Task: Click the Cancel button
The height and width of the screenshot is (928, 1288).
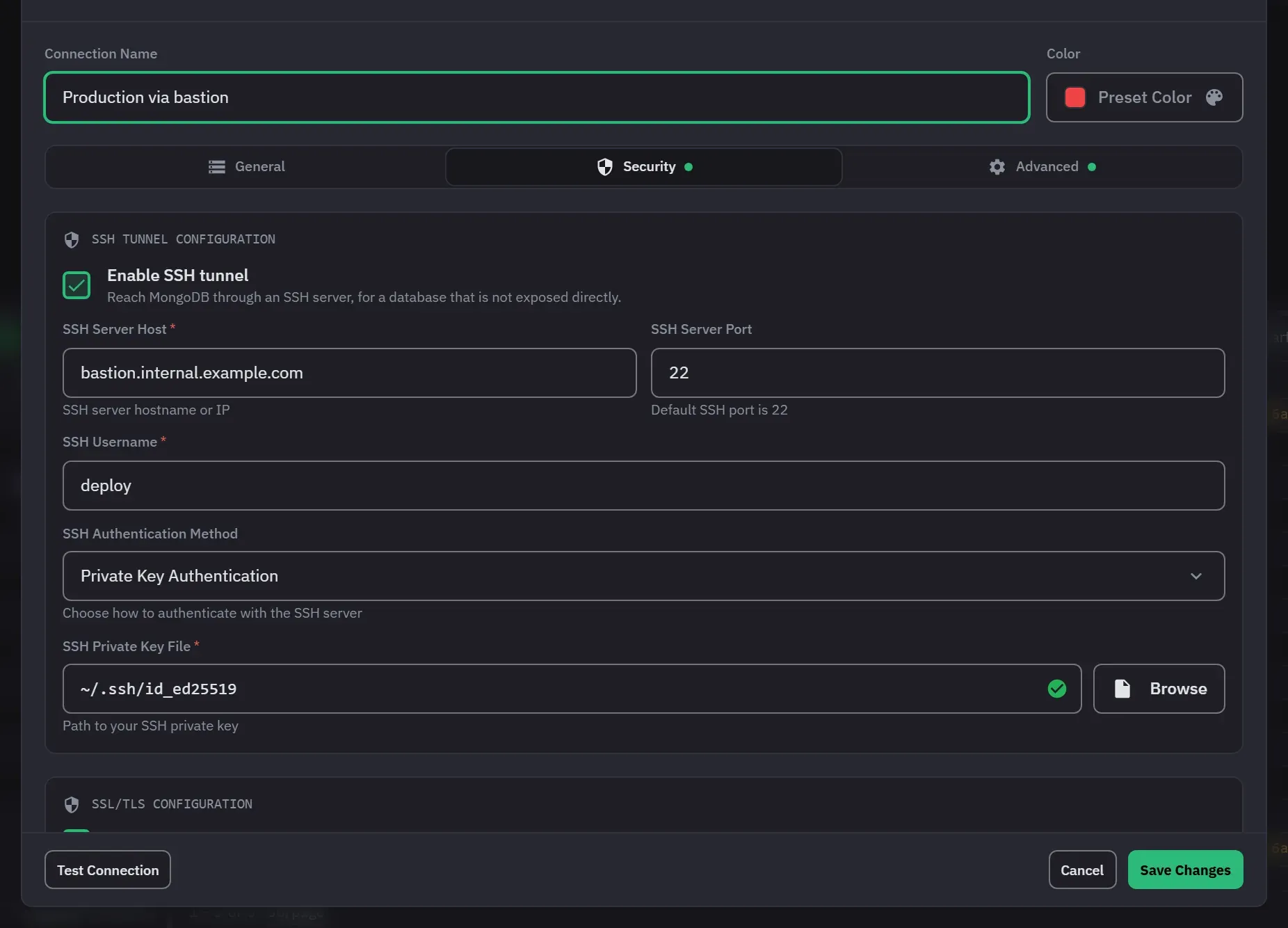Action: (x=1082, y=870)
